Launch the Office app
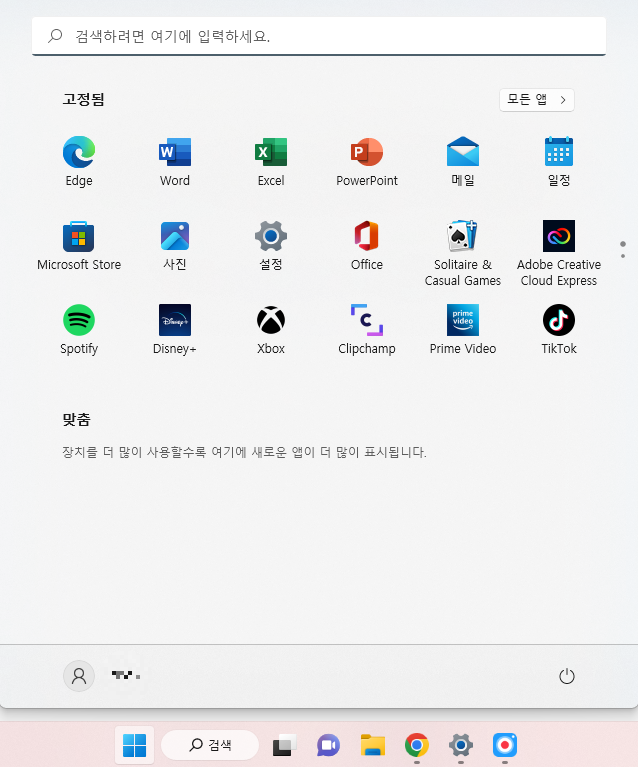 (366, 246)
